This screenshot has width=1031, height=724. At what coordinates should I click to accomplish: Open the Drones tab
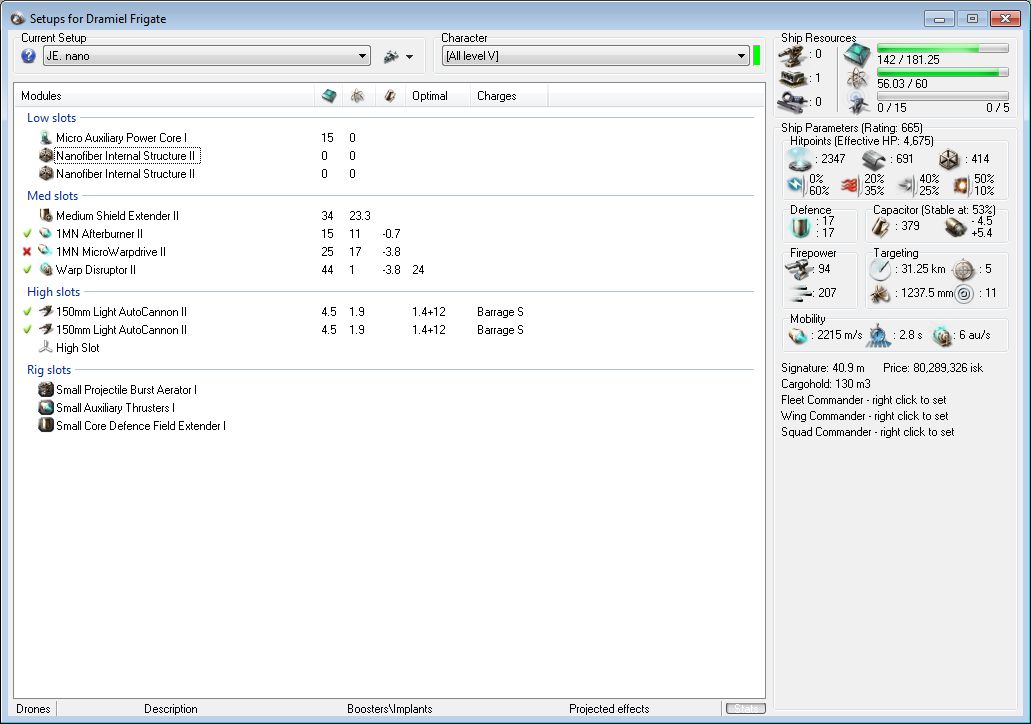(33, 709)
